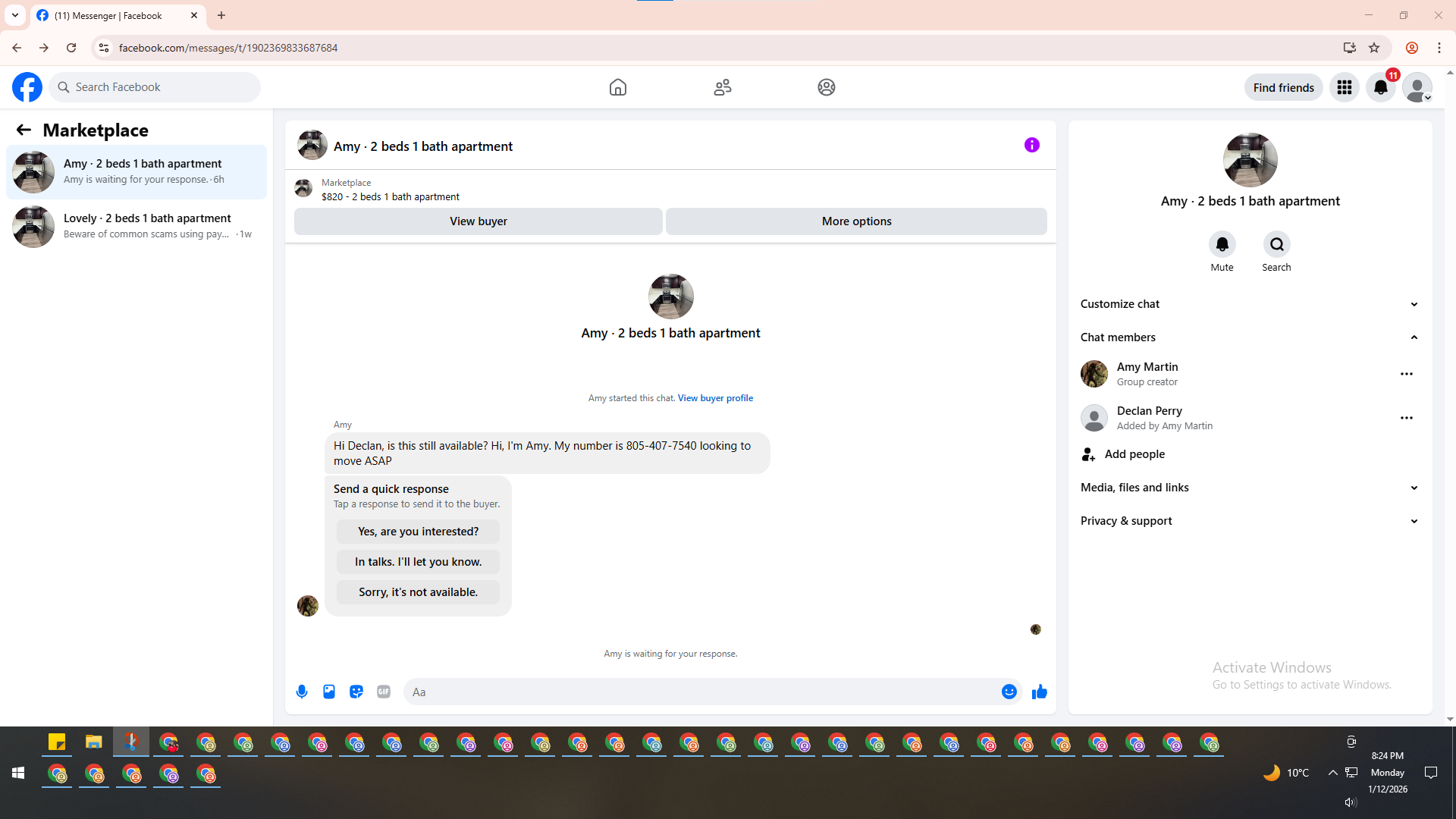Viewport: 1456px width, 819px height.
Task: Open the emoji picker in message box
Action: tap(1009, 692)
